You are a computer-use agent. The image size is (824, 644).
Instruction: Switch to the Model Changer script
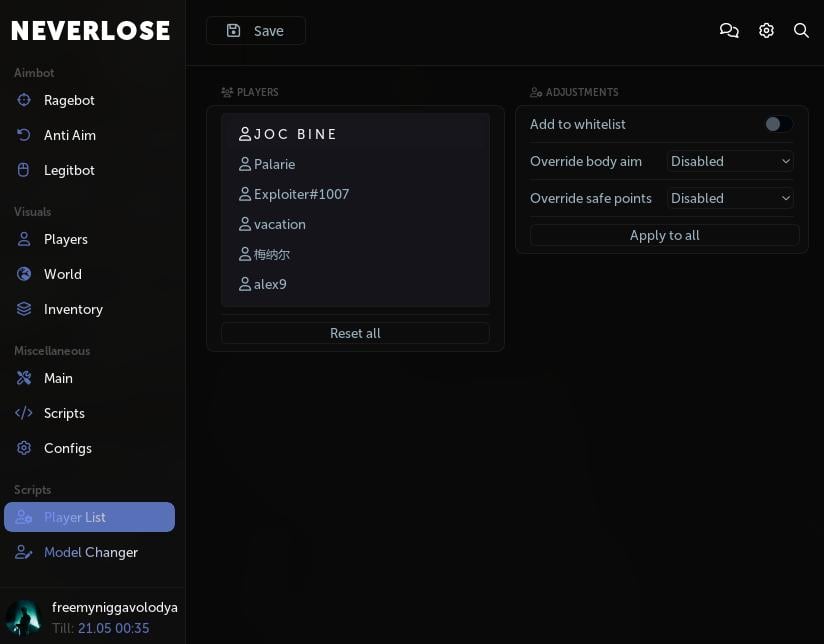(90, 552)
